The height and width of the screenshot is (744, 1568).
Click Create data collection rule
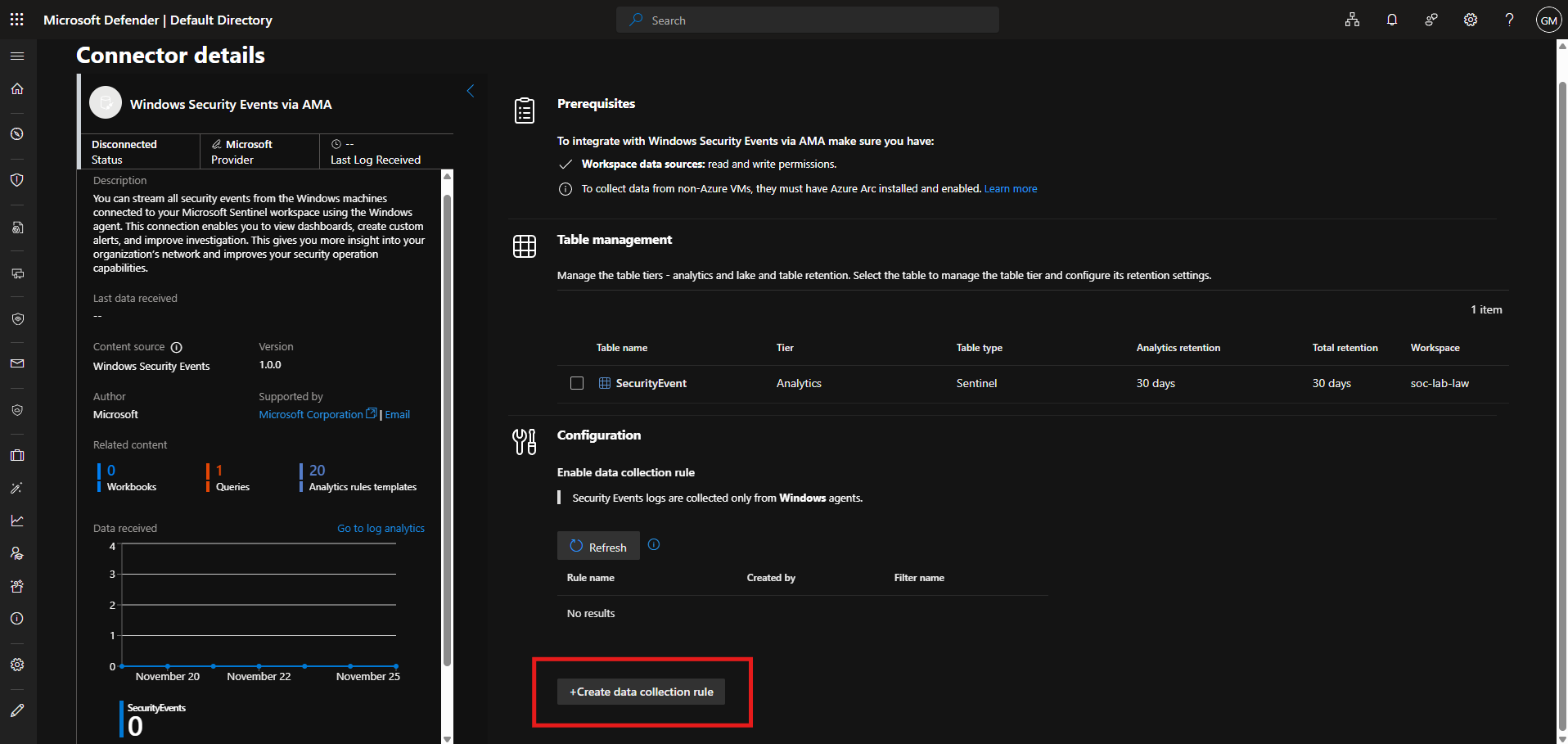tap(642, 692)
